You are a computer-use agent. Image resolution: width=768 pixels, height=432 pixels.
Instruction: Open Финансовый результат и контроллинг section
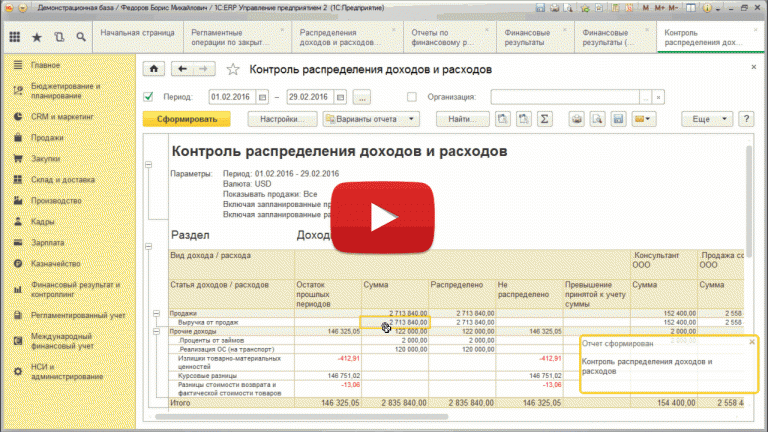pos(75,289)
